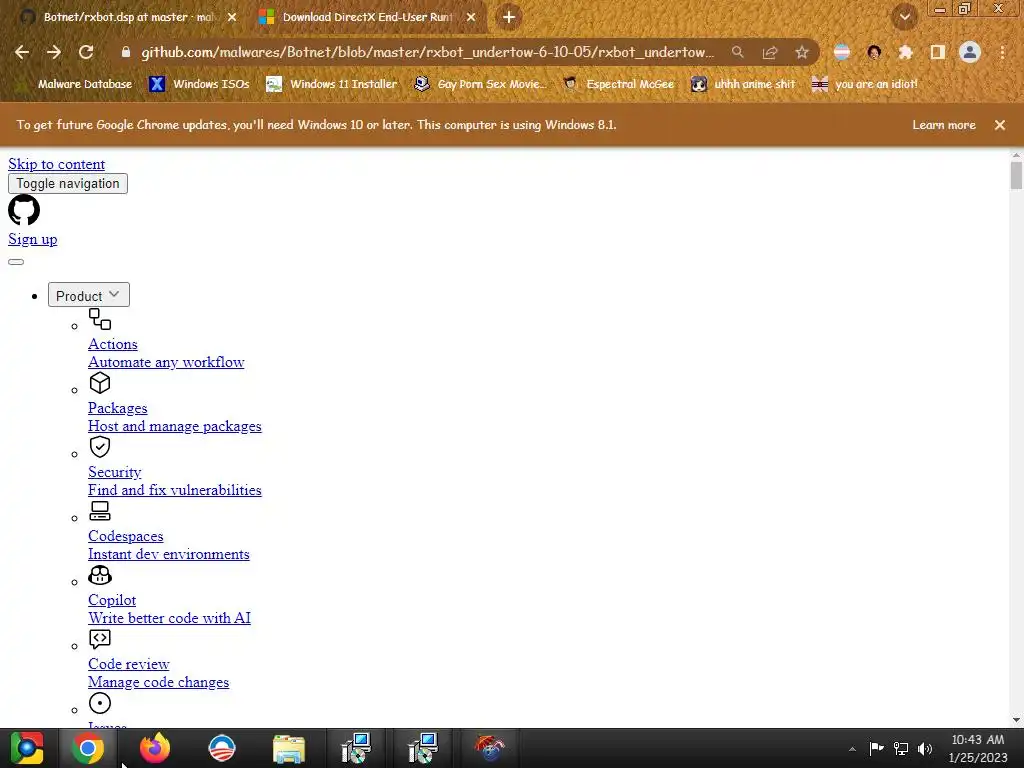Open the Code review link

(129, 664)
